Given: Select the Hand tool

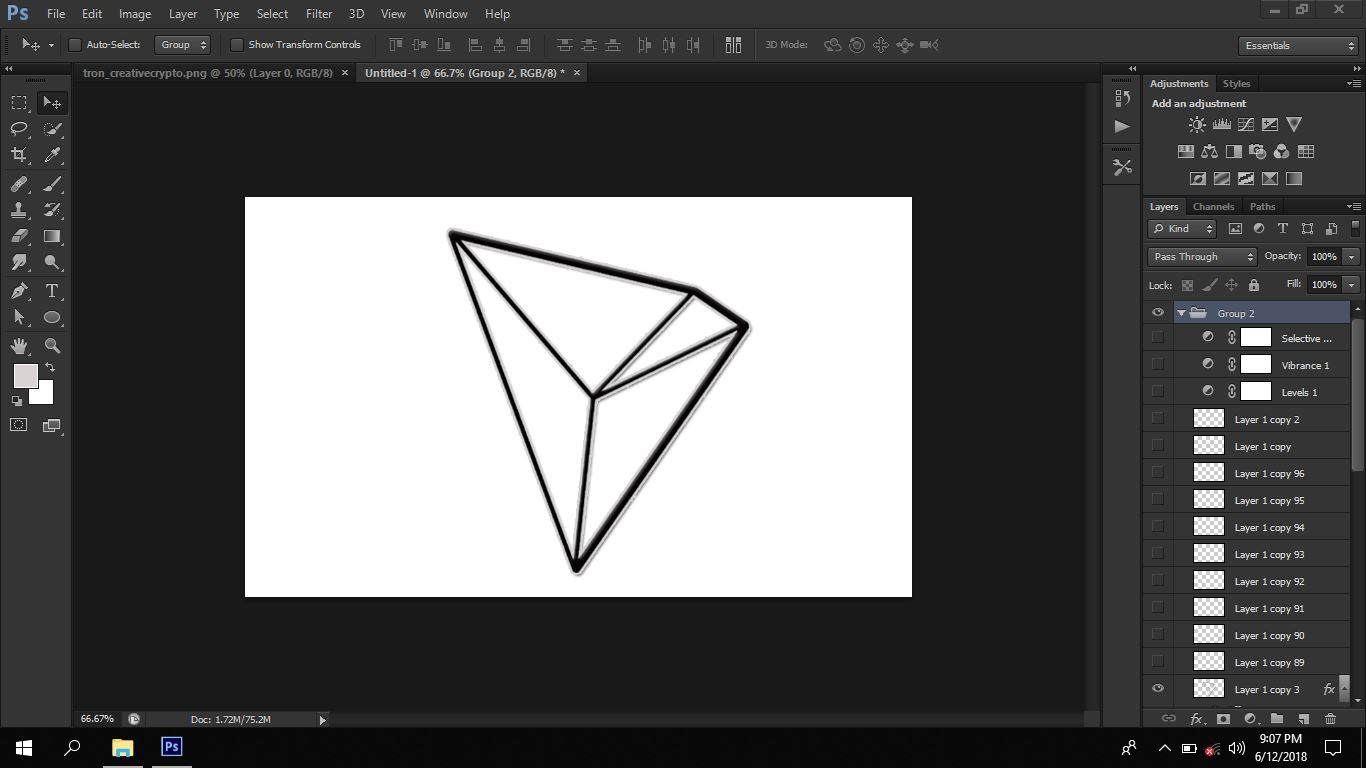Looking at the screenshot, I should 19,346.
